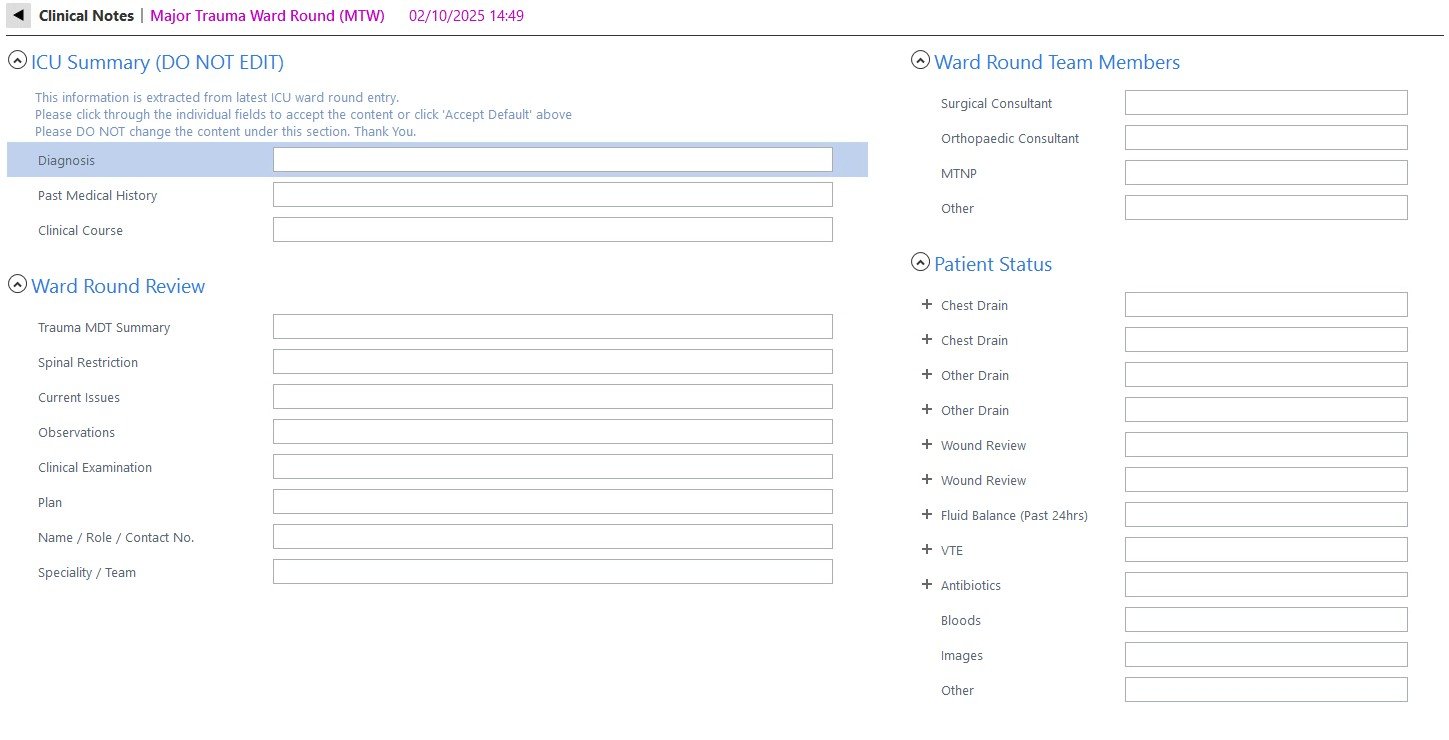Click the Diagnosis text field

pos(552,160)
